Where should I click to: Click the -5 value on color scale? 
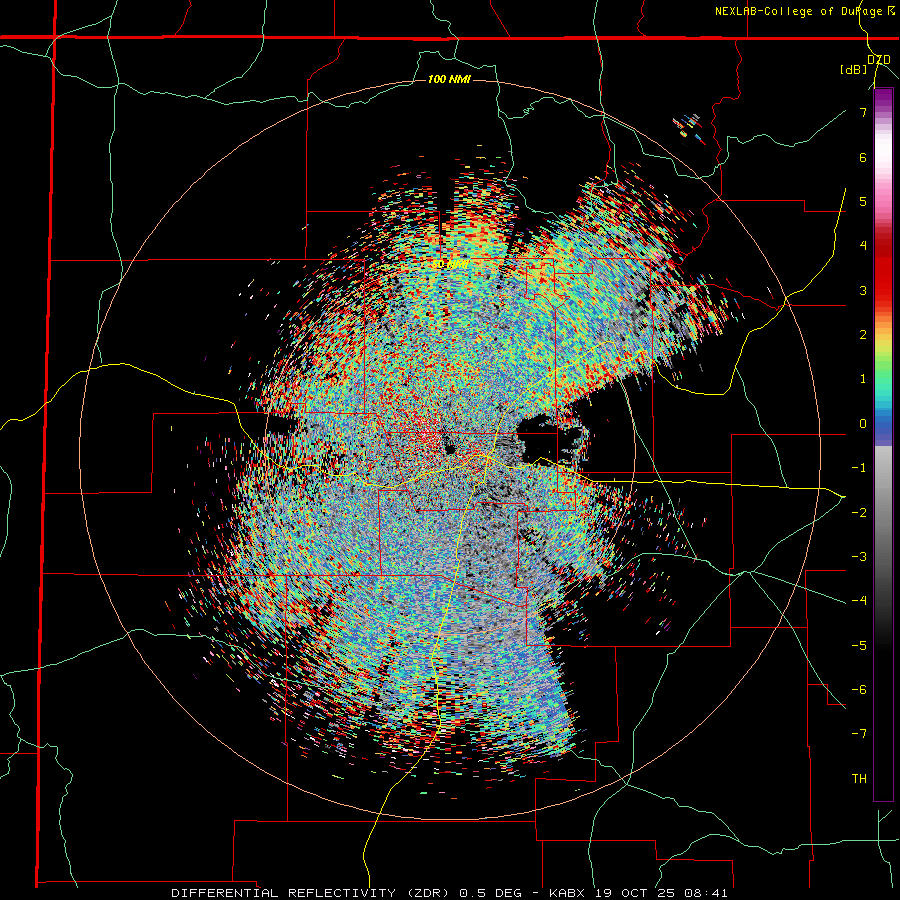click(x=859, y=646)
